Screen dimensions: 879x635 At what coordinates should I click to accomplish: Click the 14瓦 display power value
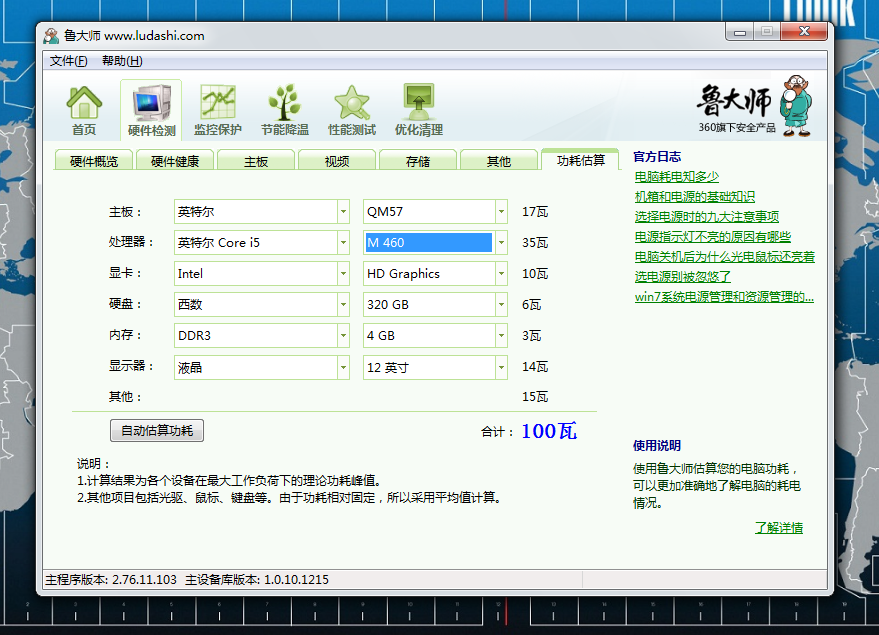point(535,367)
